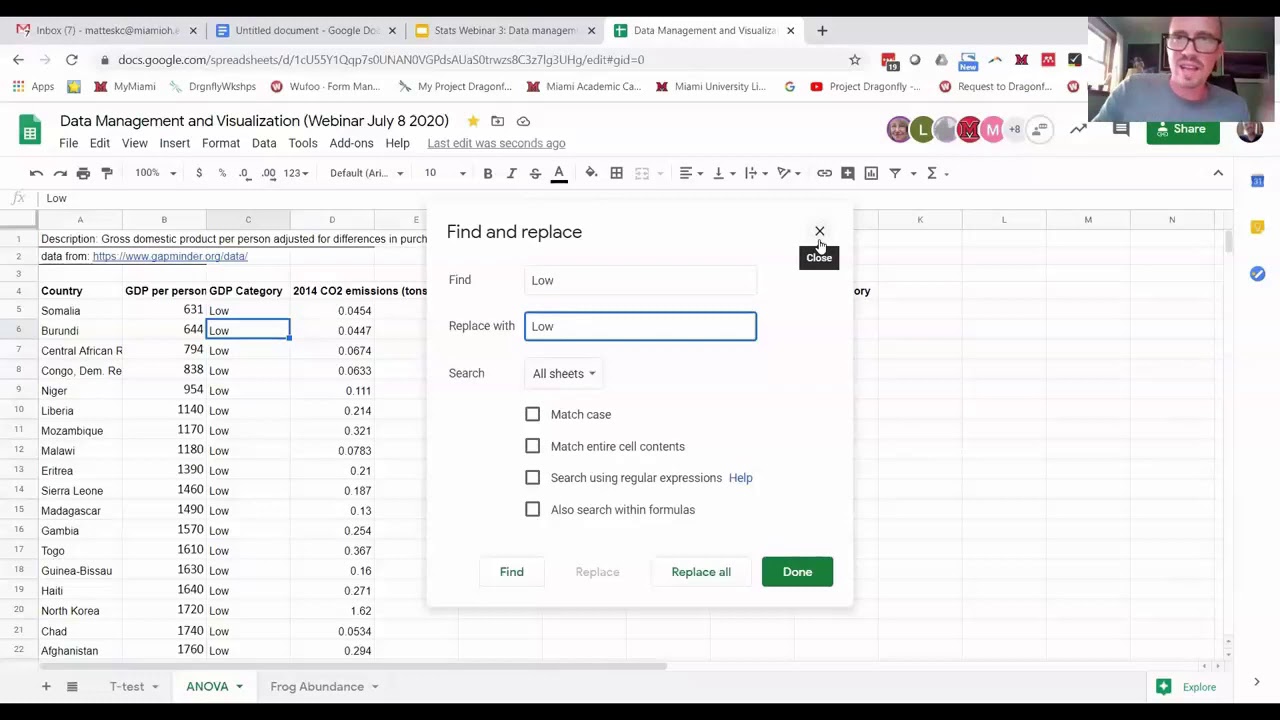The height and width of the screenshot is (720, 1280).
Task: Open the text wrapping dropdown
Action: tap(757, 173)
